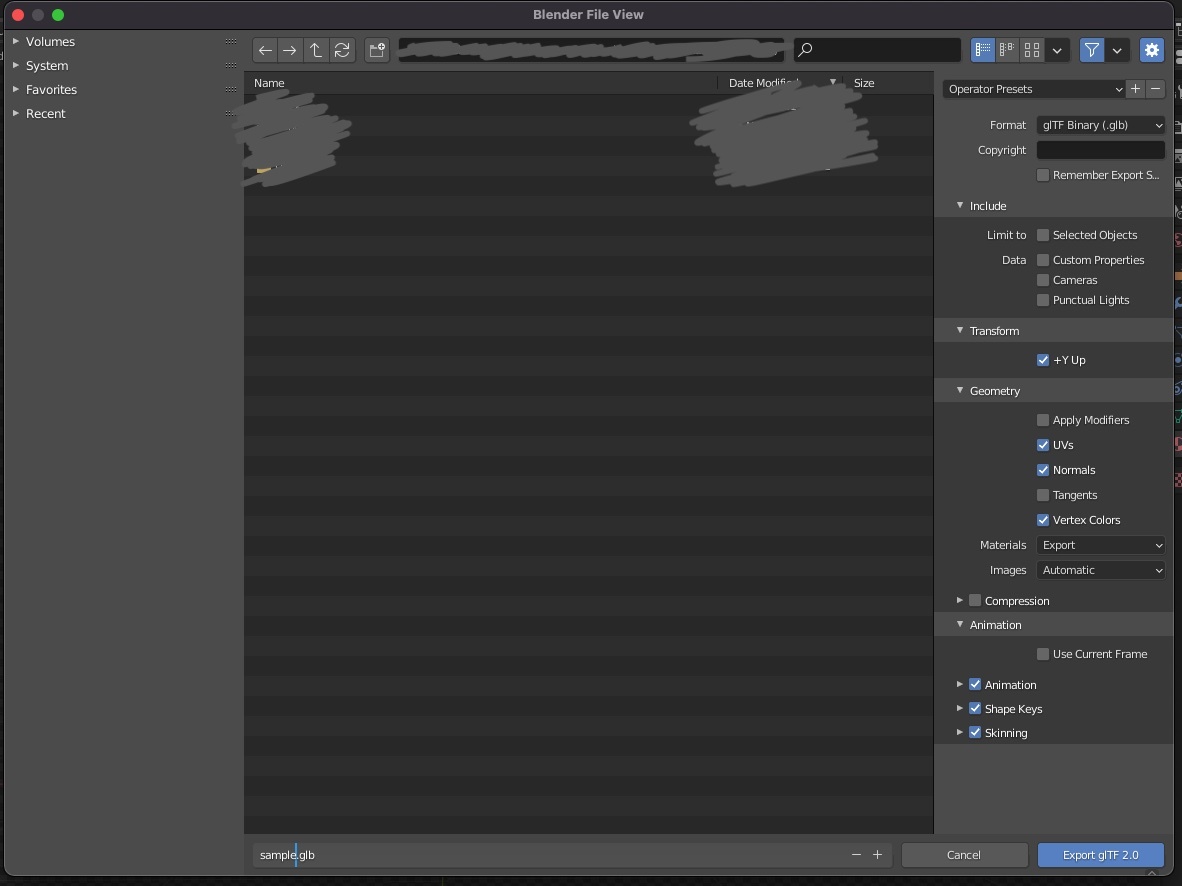Enable Use Current Frame checkbox
The image size is (1182, 886).
pyautogui.click(x=1043, y=655)
